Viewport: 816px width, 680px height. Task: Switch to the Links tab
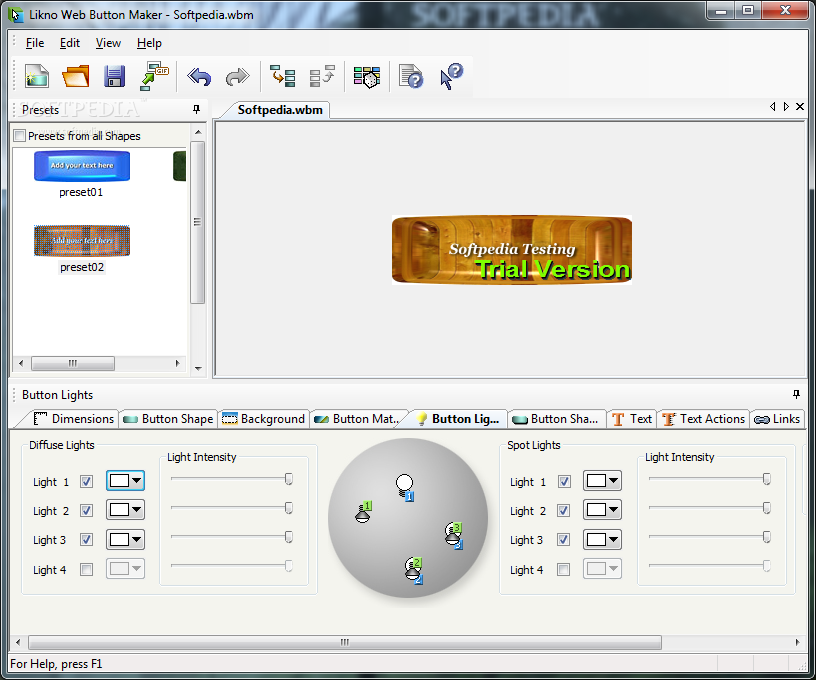(777, 419)
